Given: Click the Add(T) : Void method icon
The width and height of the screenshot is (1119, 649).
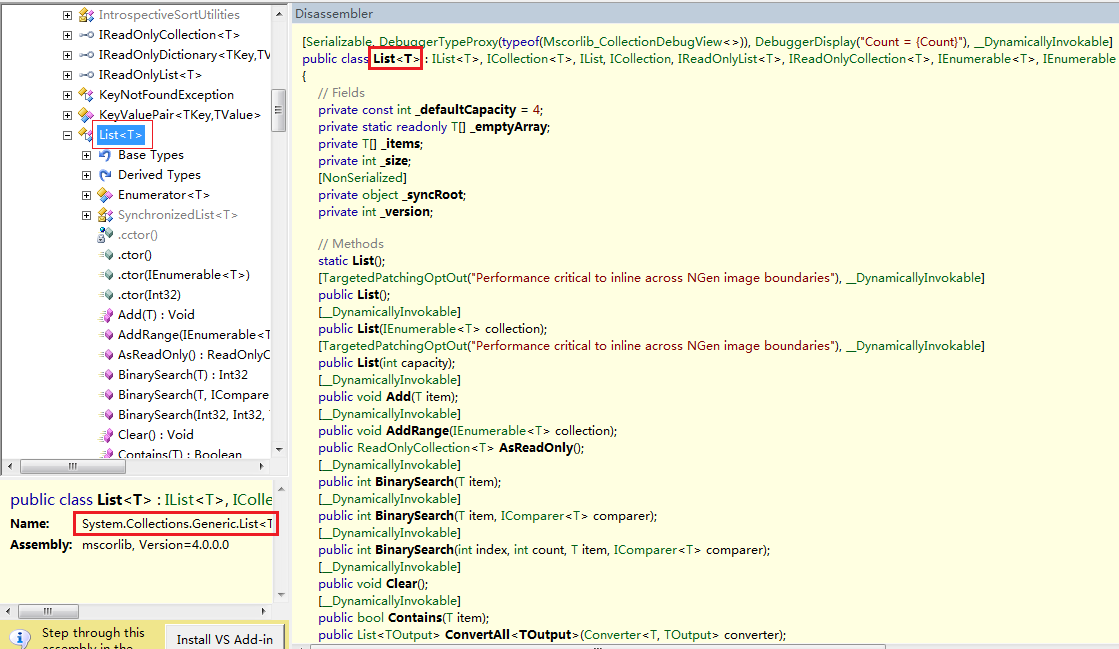Looking at the screenshot, I should (x=106, y=315).
